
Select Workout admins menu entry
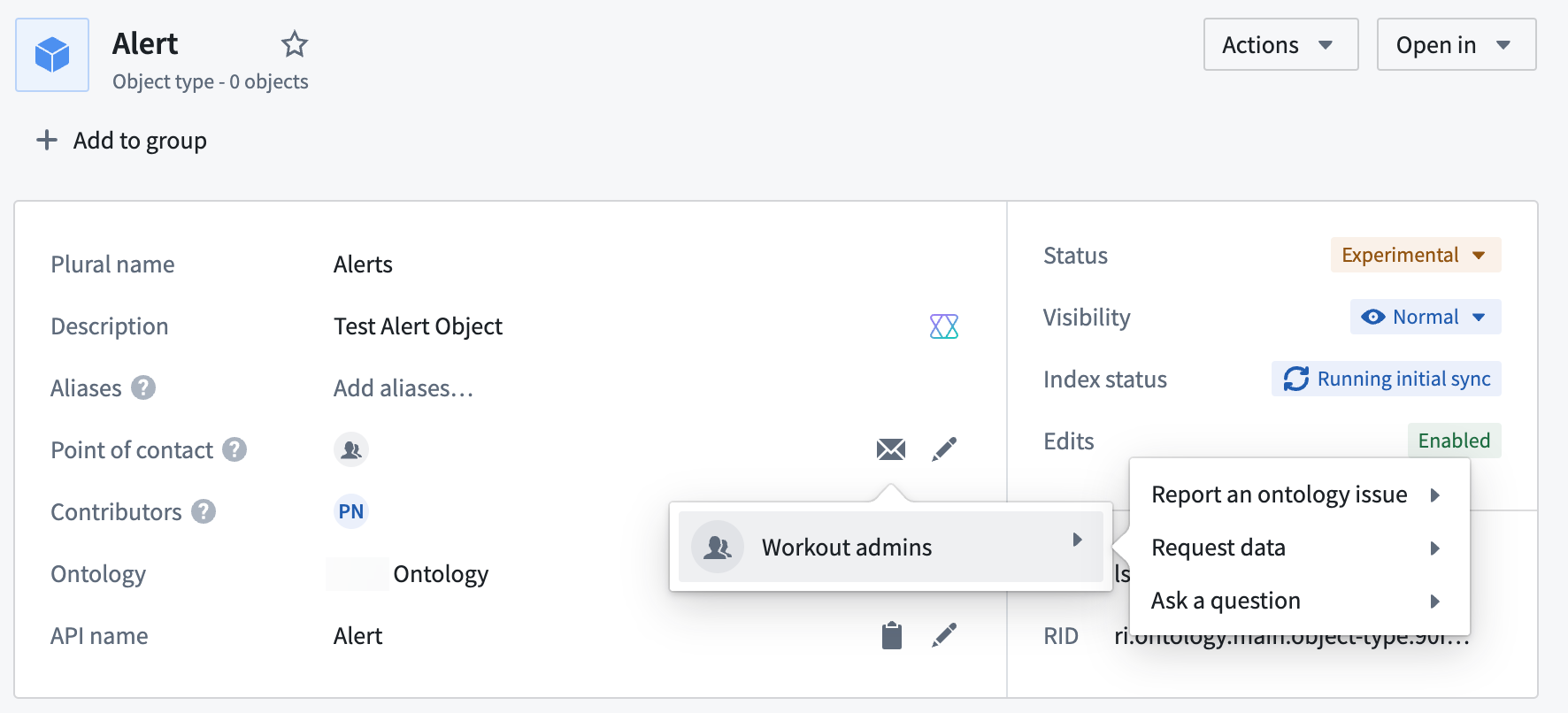pos(891,547)
